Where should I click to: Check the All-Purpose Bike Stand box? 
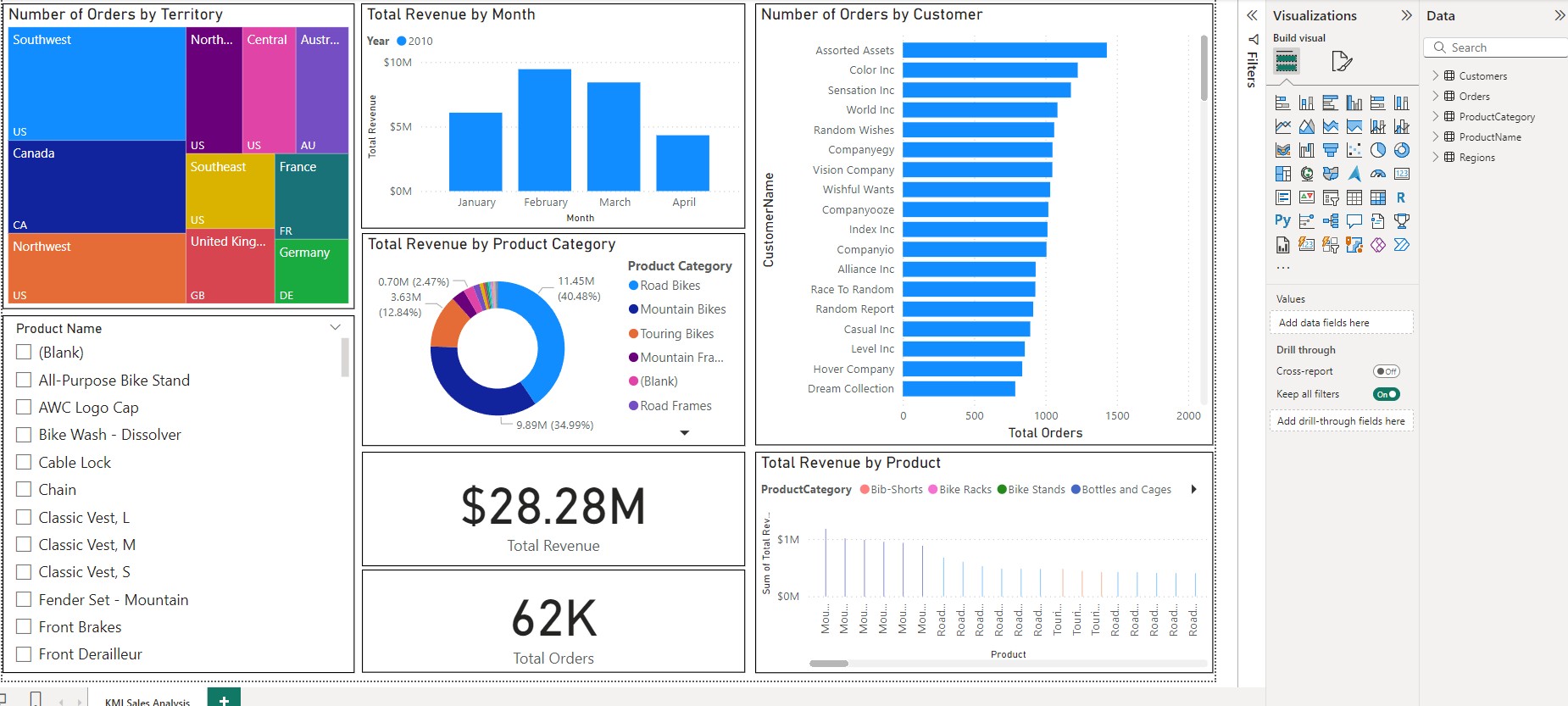[x=24, y=380]
